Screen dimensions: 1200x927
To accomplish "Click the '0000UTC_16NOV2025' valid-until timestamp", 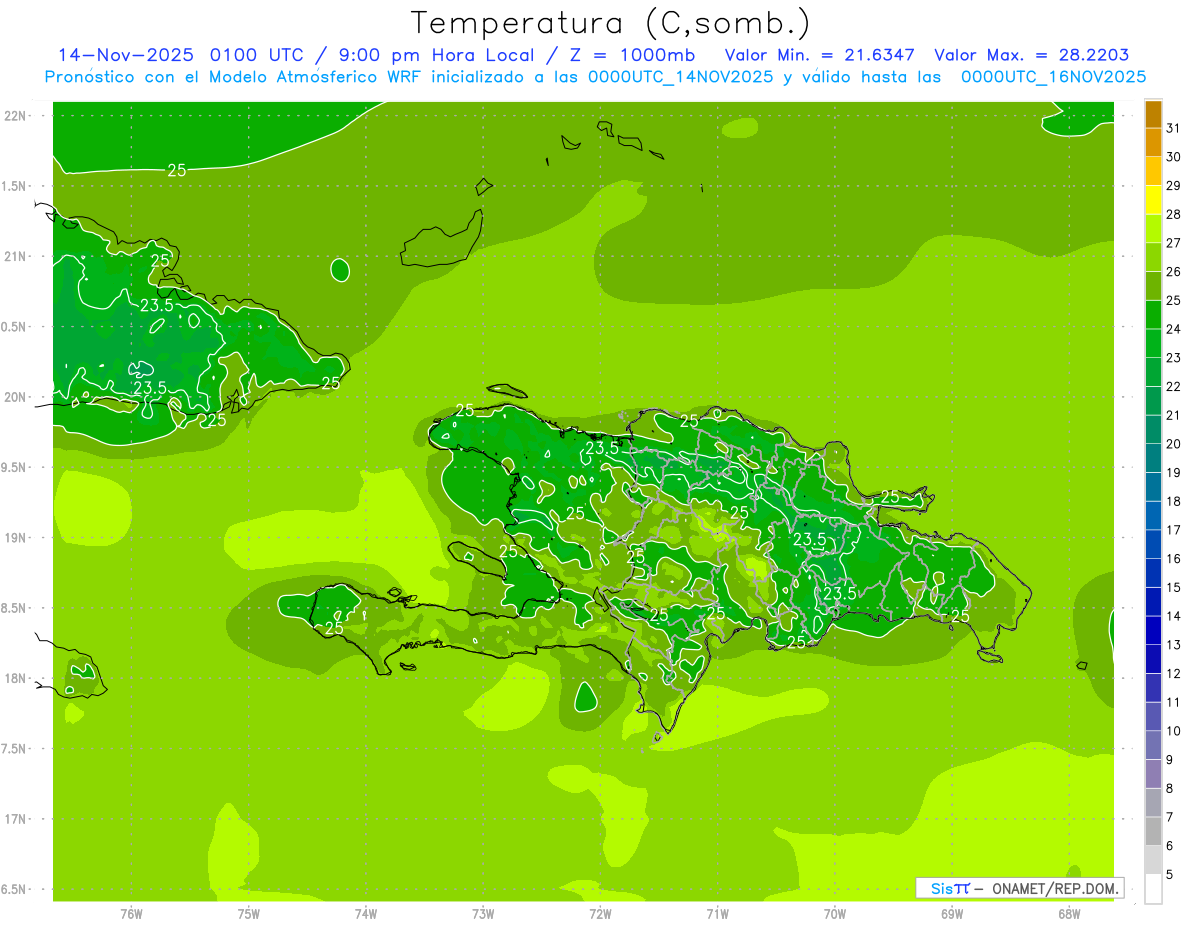I will pyautogui.click(x=1053, y=77).
